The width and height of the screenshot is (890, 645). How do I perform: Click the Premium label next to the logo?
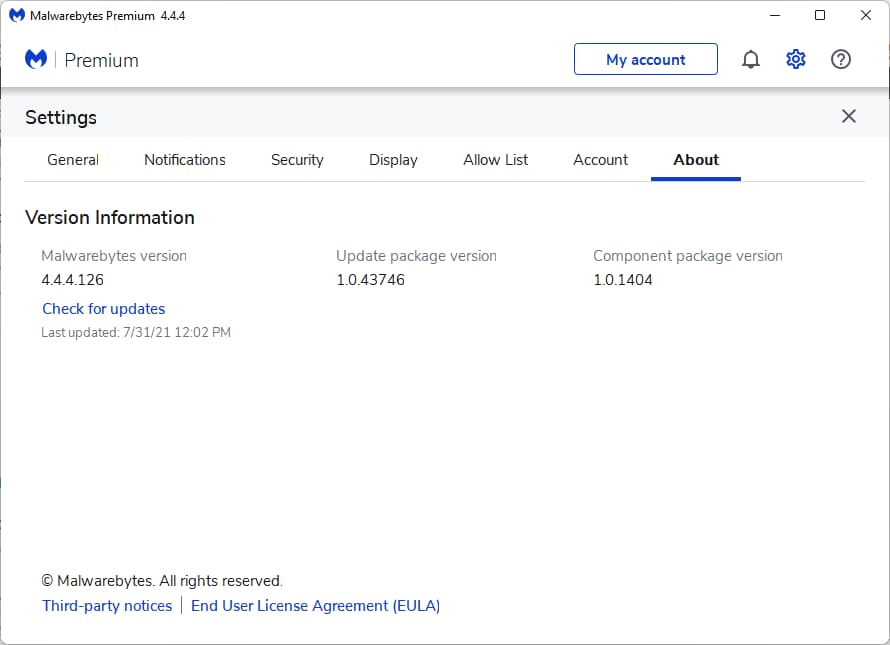coord(103,60)
